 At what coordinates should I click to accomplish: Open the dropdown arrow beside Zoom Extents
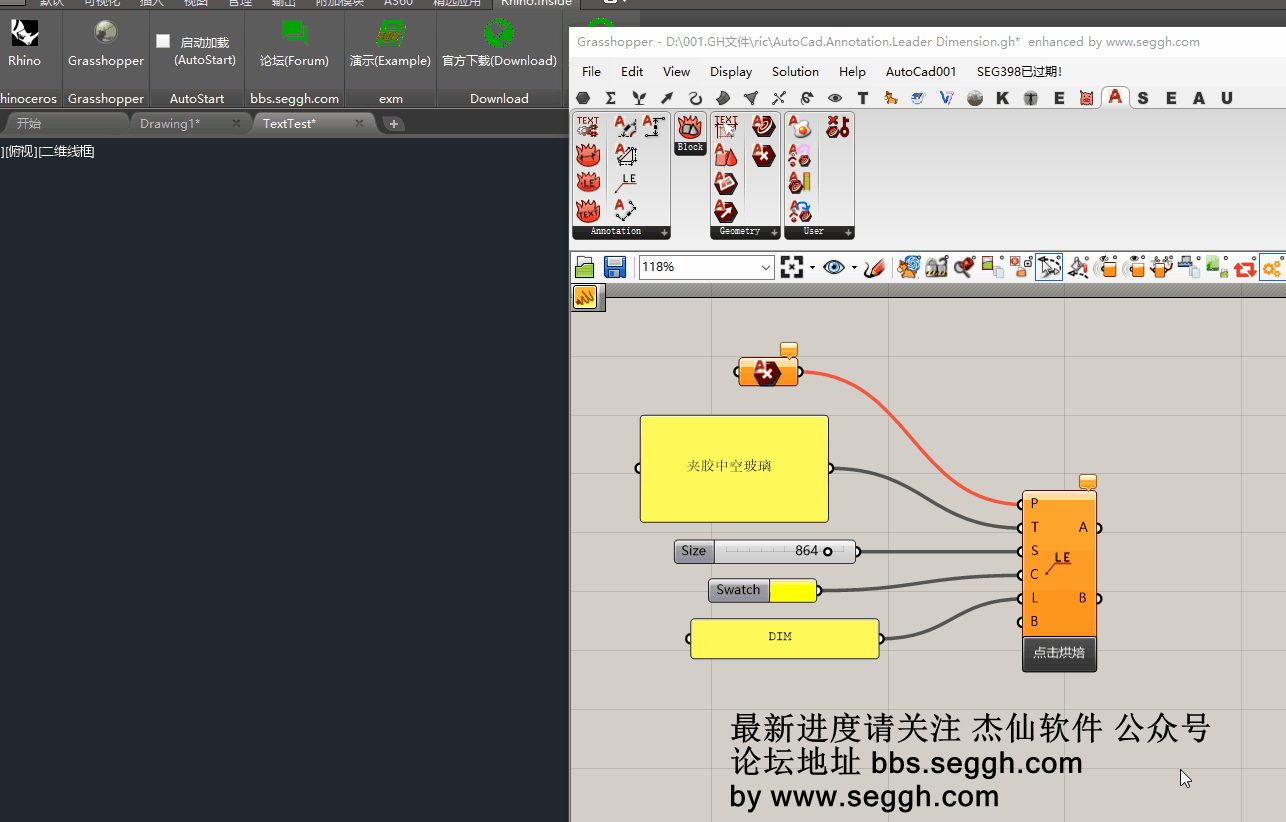pos(812,268)
